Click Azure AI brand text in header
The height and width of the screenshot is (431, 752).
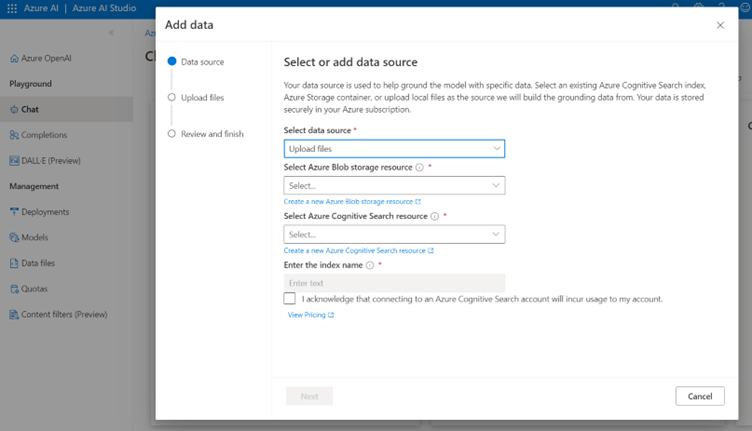[x=41, y=8]
